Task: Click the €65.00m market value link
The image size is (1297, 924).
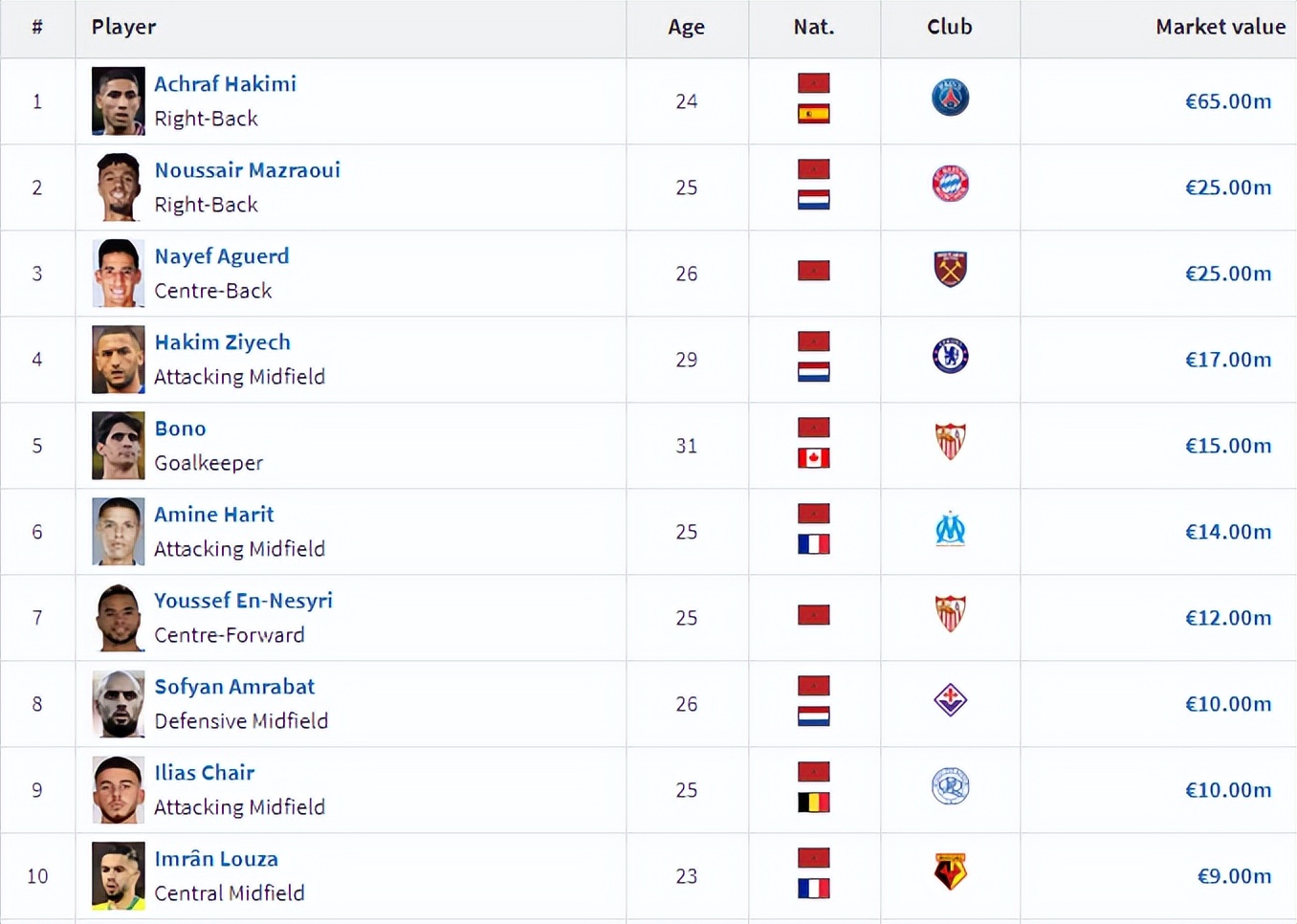Action: coord(1227,101)
